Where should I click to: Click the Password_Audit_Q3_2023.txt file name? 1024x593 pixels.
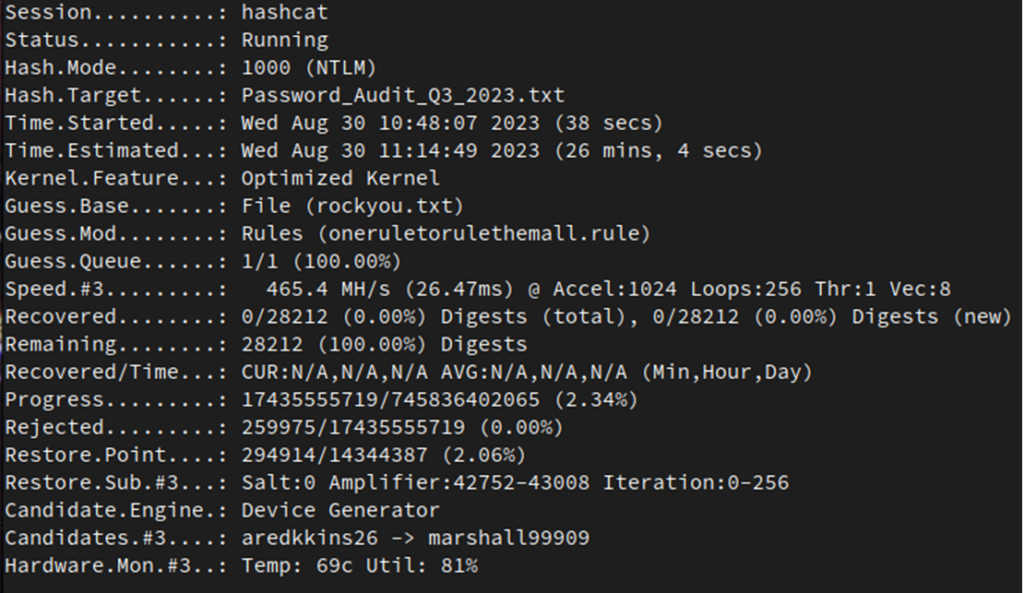click(403, 95)
